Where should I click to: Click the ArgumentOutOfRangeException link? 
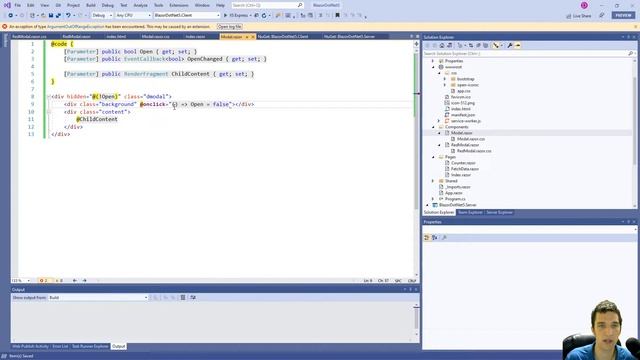tap(76, 27)
